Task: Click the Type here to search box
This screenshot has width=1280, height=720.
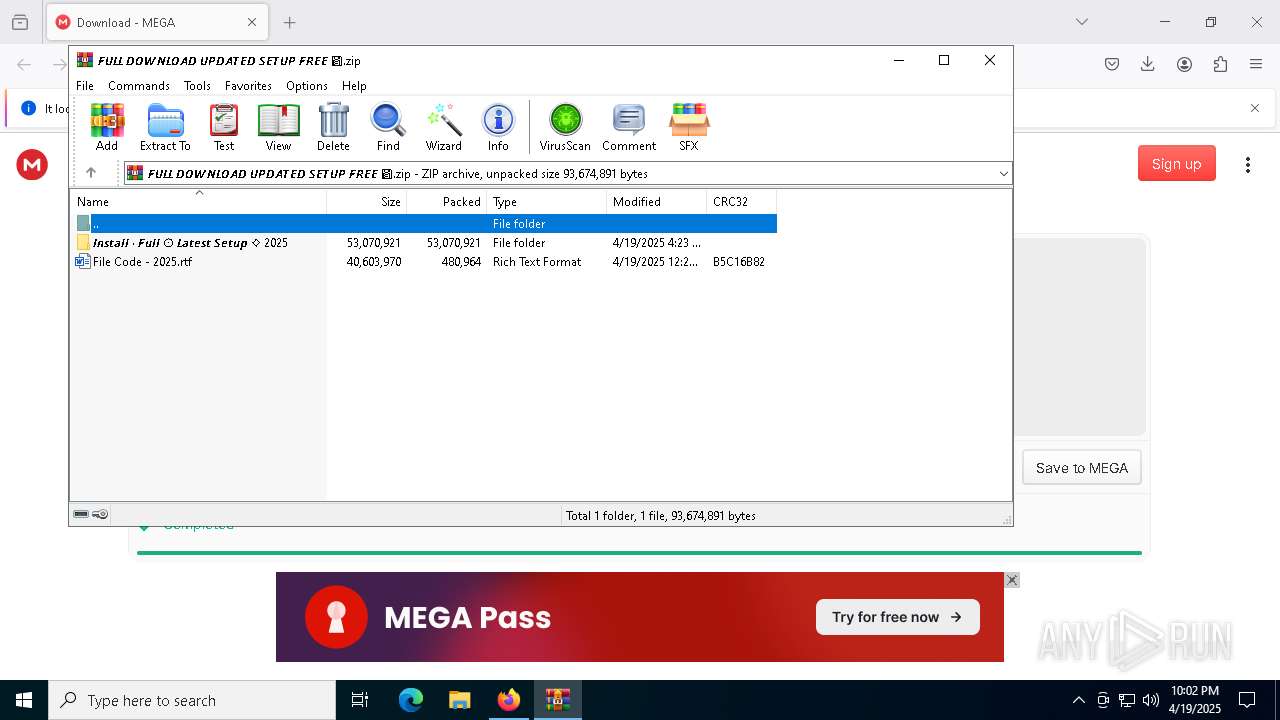Action: (x=192, y=700)
